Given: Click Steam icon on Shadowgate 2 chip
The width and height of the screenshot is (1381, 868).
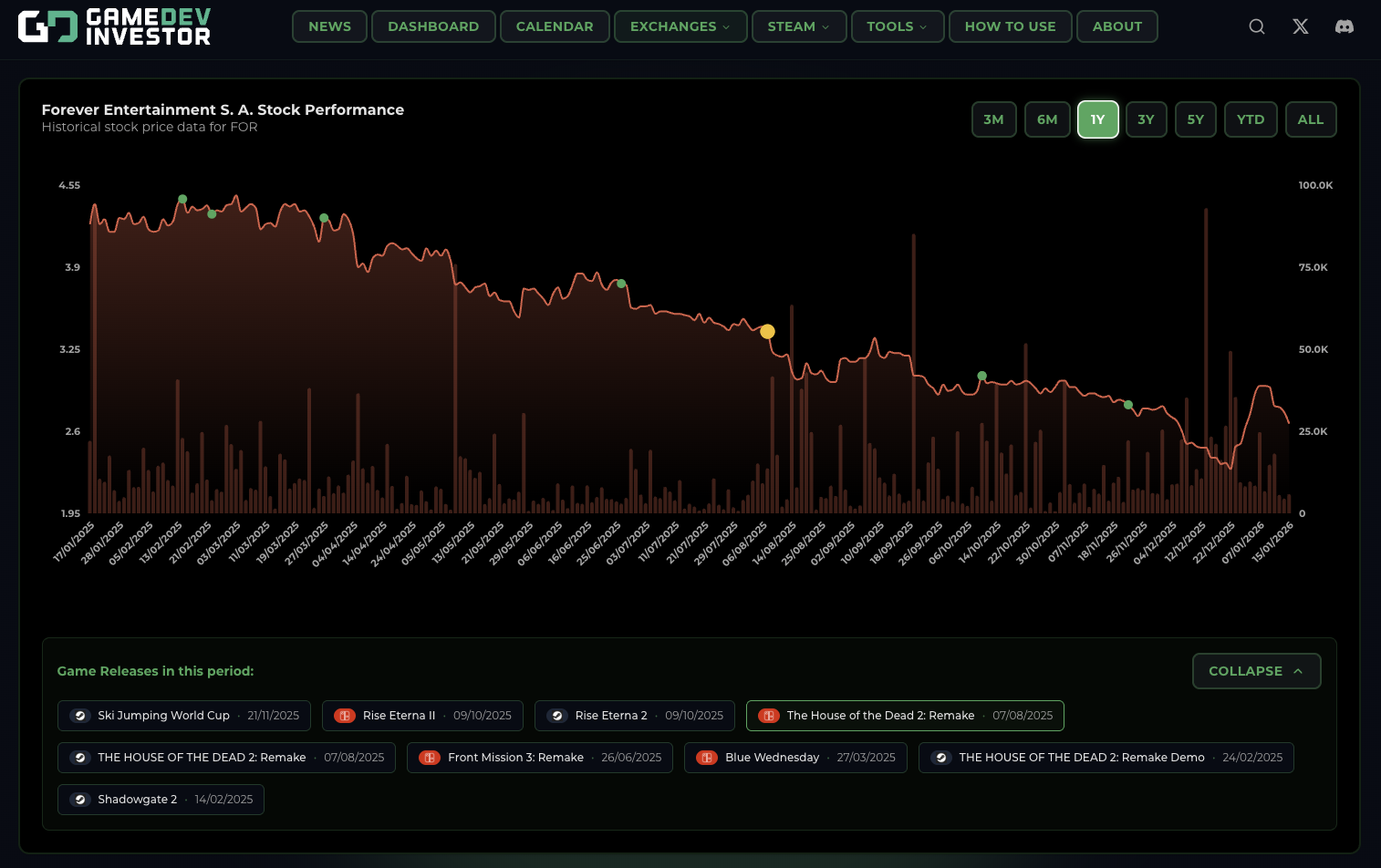Looking at the screenshot, I should click(80, 800).
